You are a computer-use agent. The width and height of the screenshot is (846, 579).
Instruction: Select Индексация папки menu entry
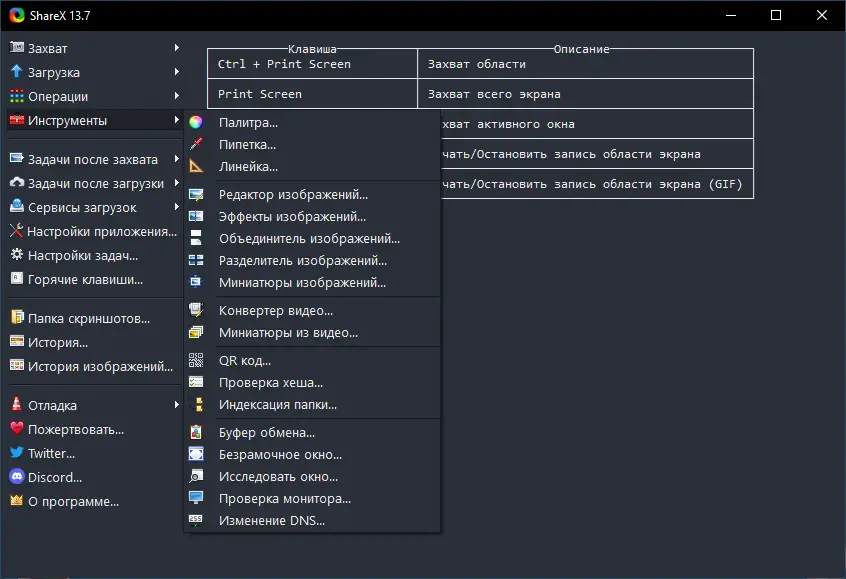pyautogui.click(x=278, y=405)
